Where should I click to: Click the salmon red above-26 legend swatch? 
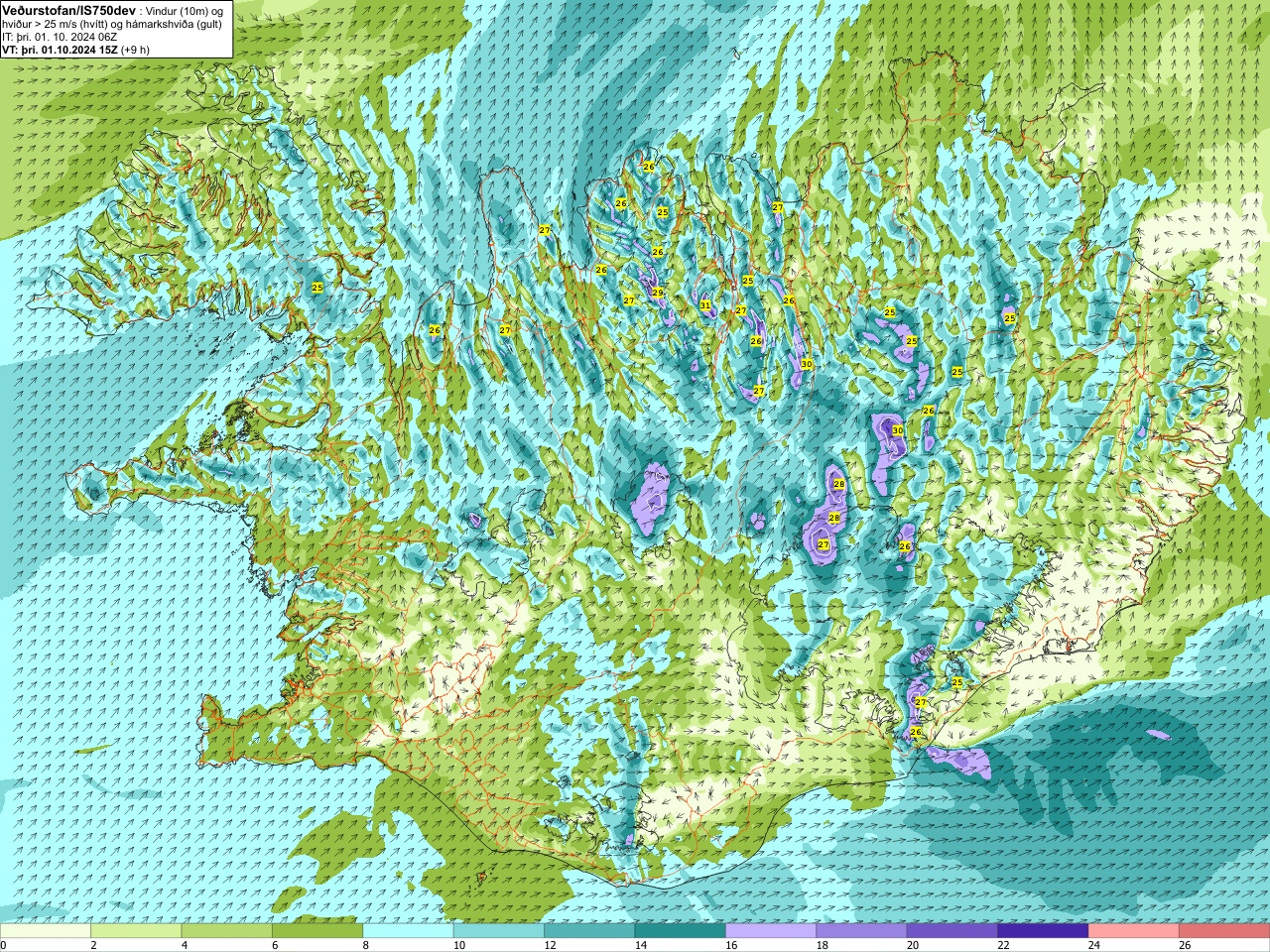click(x=1224, y=931)
